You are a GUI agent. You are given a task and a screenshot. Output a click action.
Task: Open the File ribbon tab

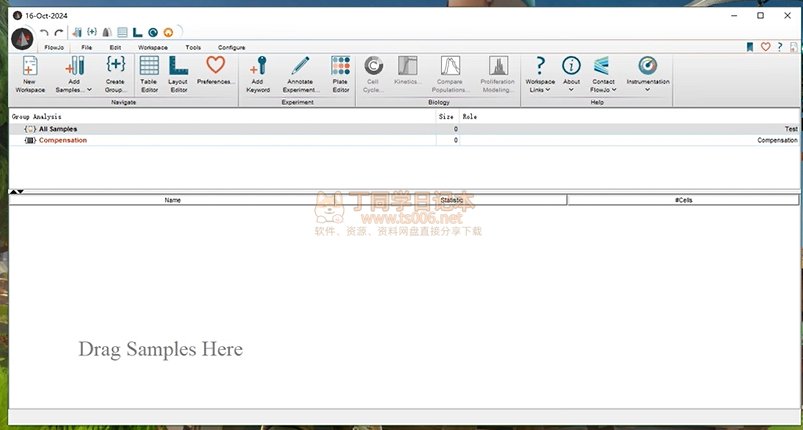[x=87, y=47]
